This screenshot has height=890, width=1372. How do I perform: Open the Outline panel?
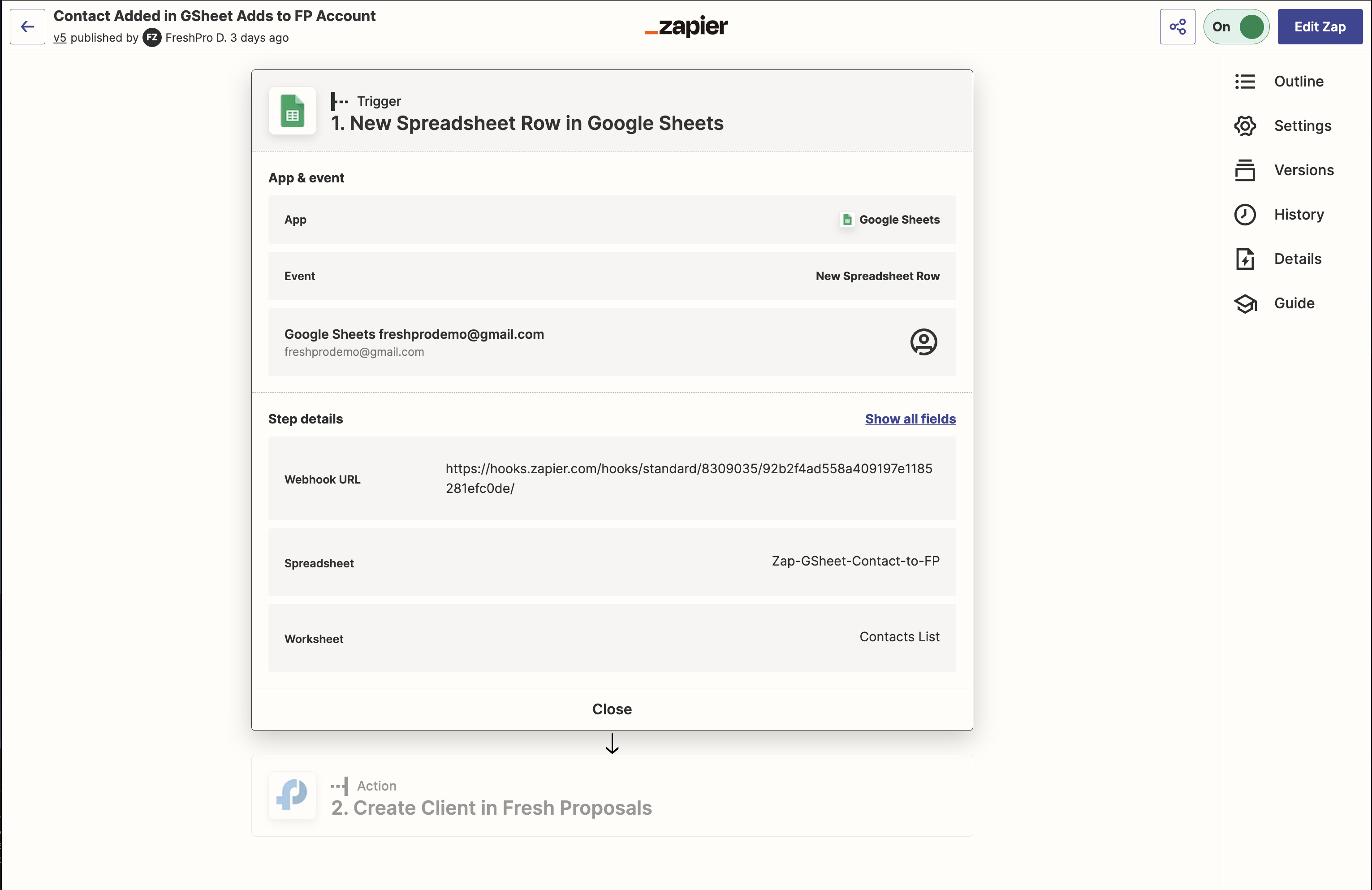[1298, 81]
